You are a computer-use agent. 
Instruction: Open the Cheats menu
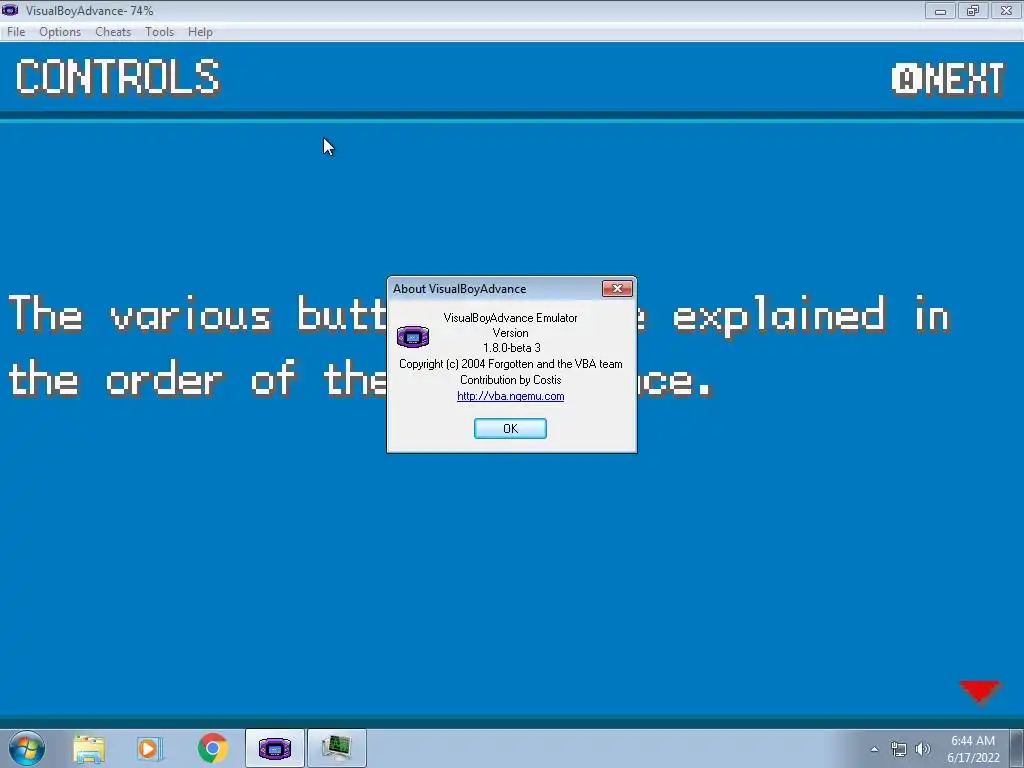tap(113, 31)
